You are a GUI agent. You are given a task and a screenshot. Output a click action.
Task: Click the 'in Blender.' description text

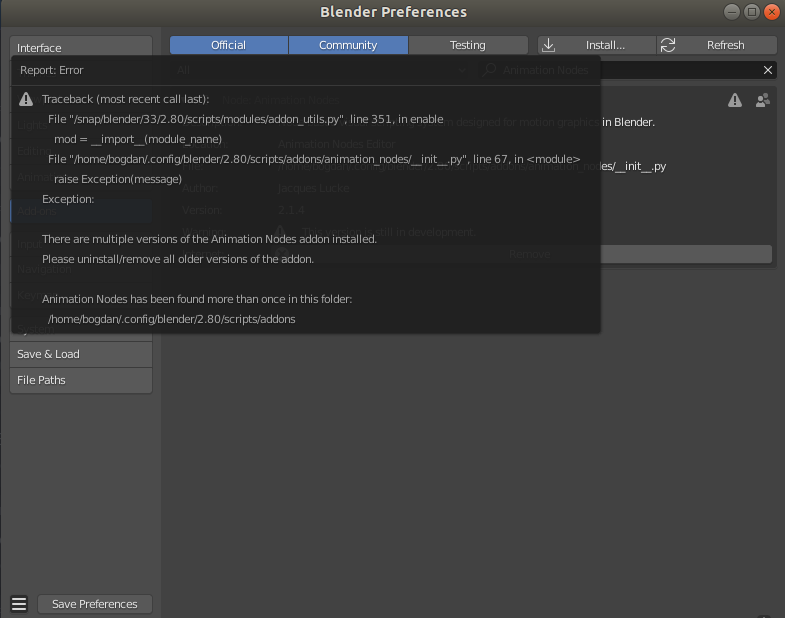pos(628,122)
